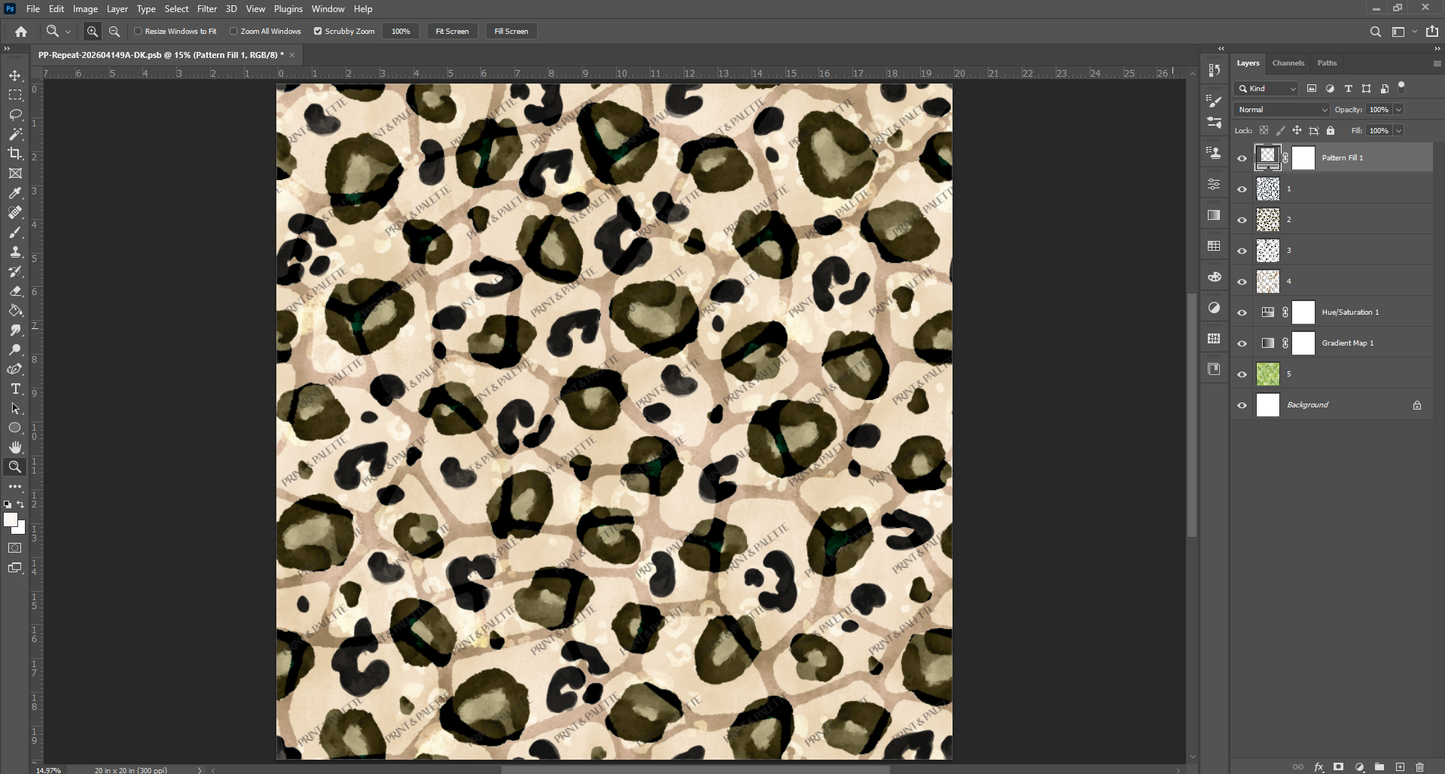This screenshot has height=774, width=1445.
Task: Hide layer 1 with its eye icon
Action: pyautogui.click(x=1242, y=189)
